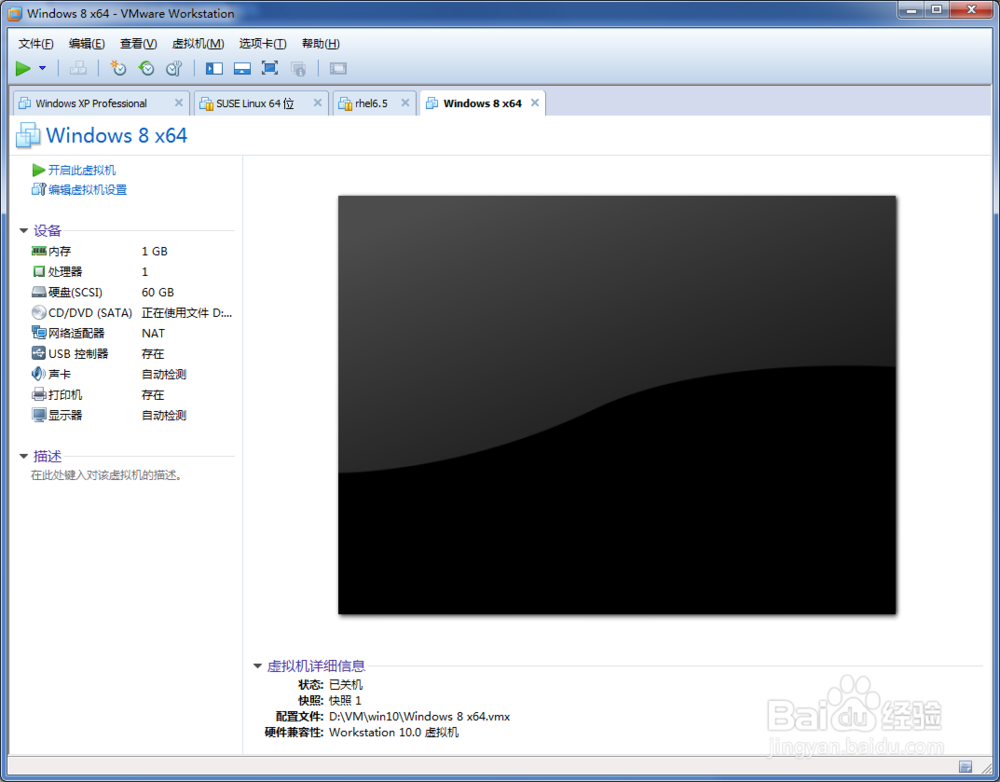The width and height of the screenshot is (1000, 782).
Task: Open the snapshot manager toolbar icon
Action: click(x=174, y=68)
